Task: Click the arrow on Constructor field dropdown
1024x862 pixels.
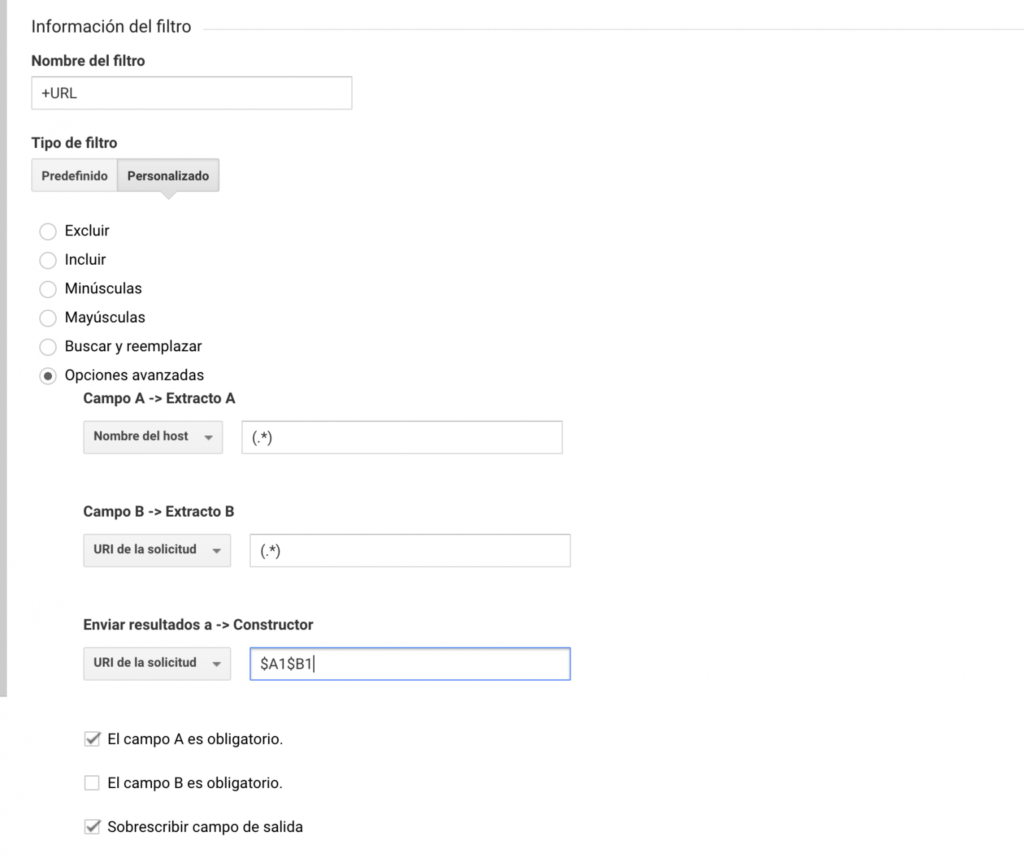Action: pos(216,664)
